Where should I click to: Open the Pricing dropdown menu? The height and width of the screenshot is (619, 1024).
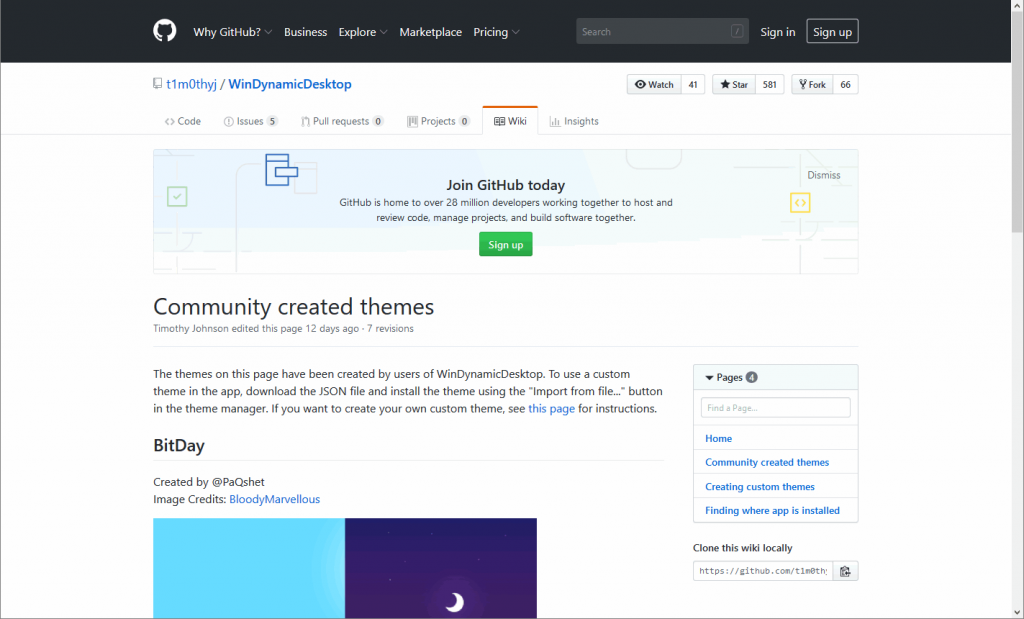click(x=496, y=32)
